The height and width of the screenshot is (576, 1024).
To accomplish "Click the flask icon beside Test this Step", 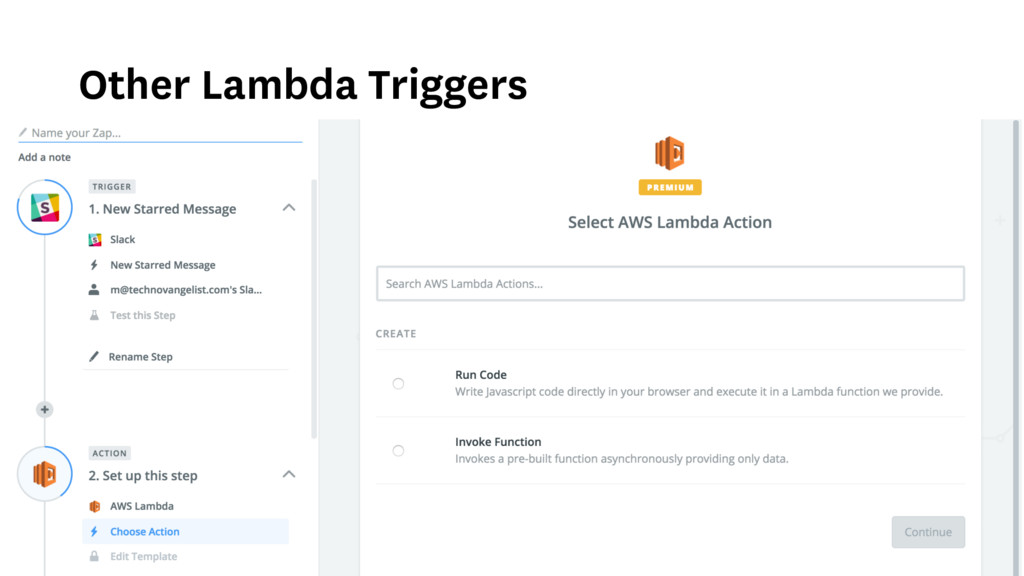I will coord(94,315).
